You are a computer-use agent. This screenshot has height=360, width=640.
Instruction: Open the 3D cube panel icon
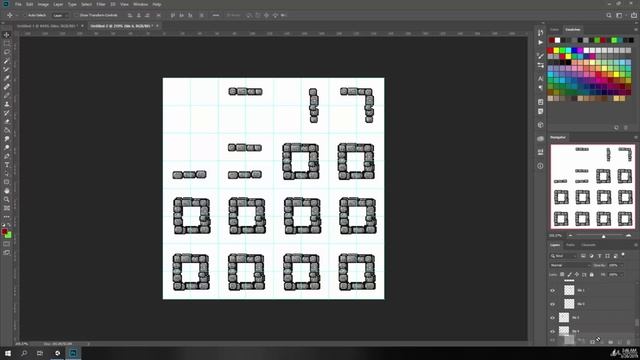coord(540,125)
